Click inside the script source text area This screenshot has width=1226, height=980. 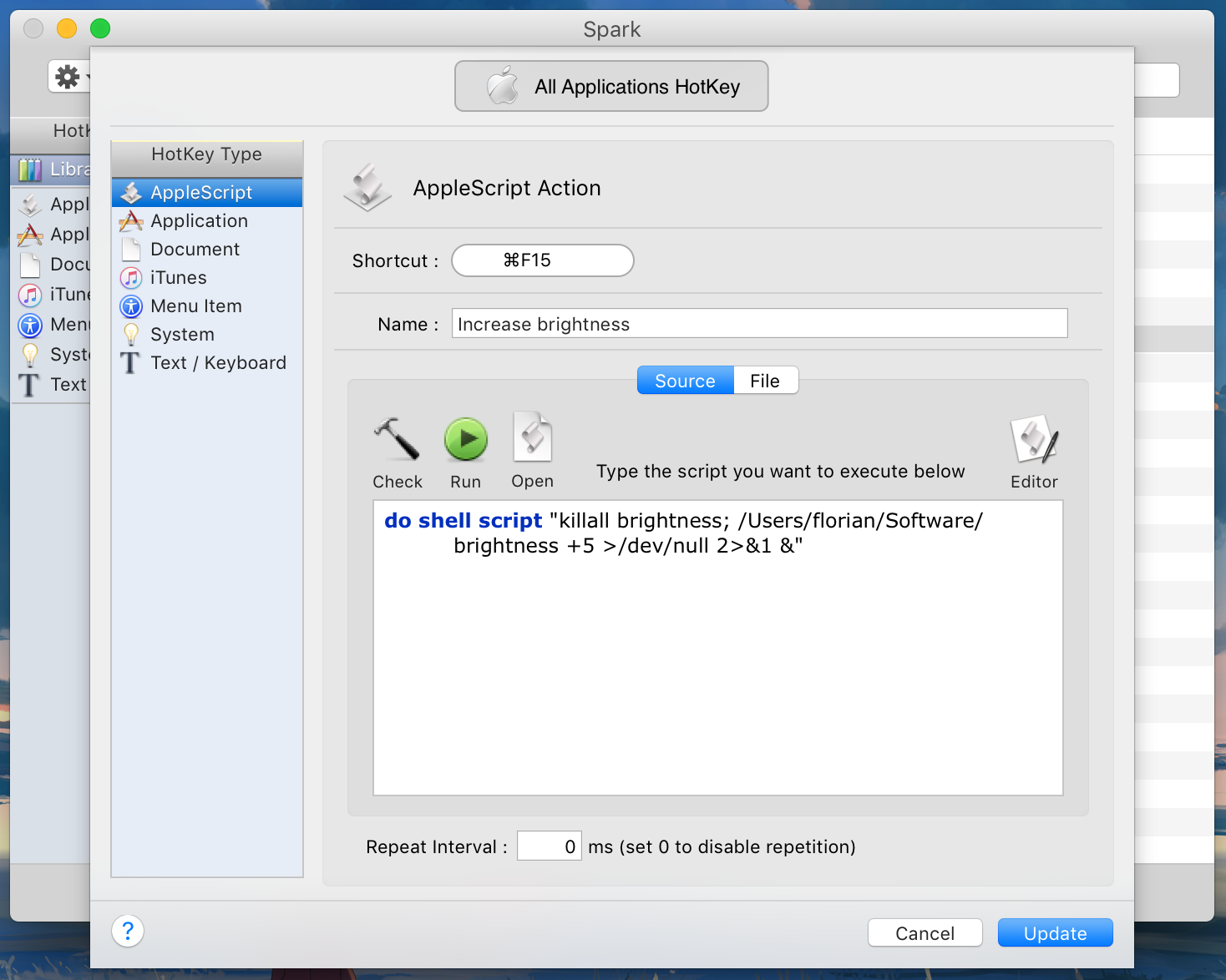[x=718, y=648]
